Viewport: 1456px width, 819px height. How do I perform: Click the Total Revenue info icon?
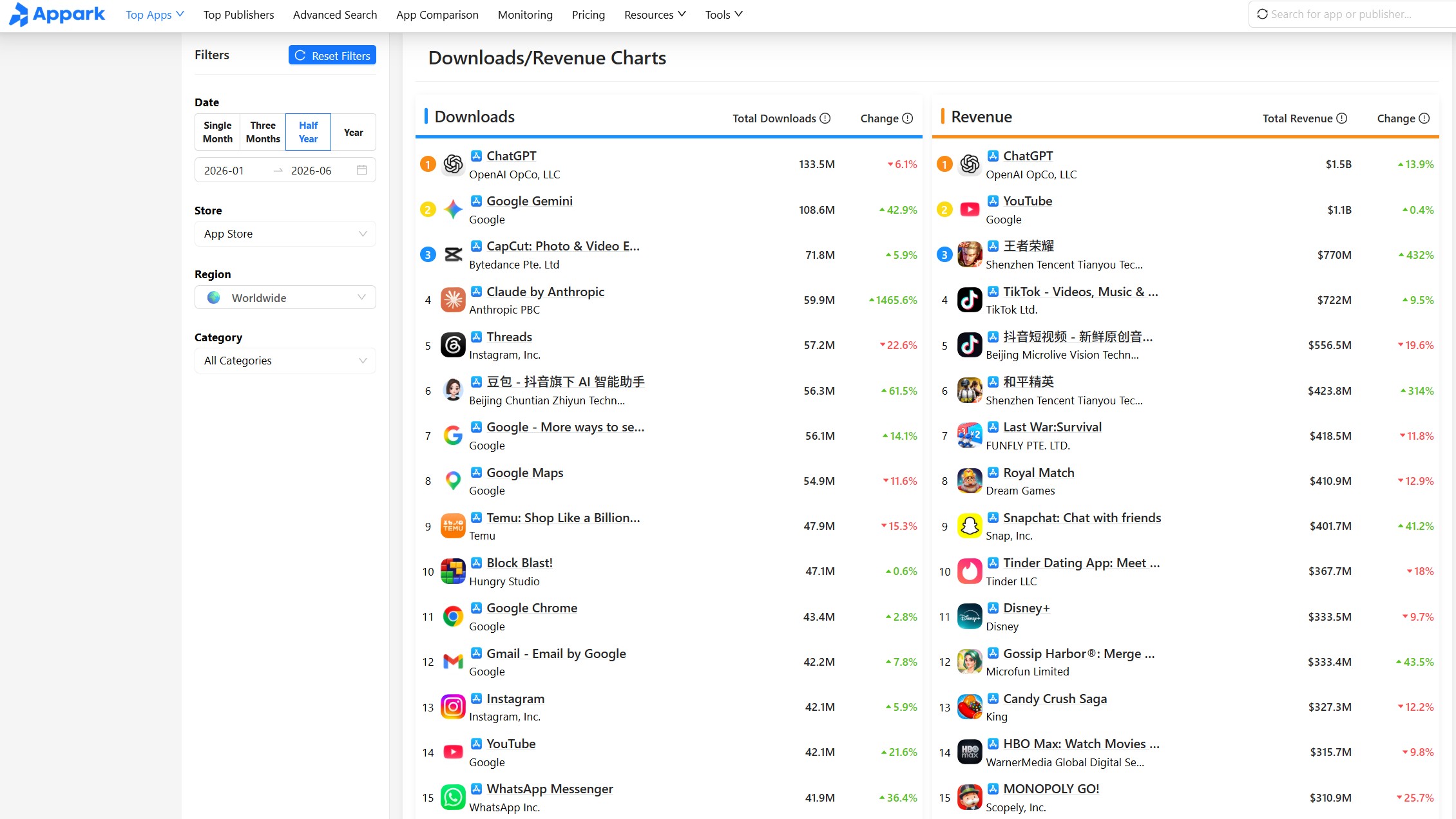1342,118
